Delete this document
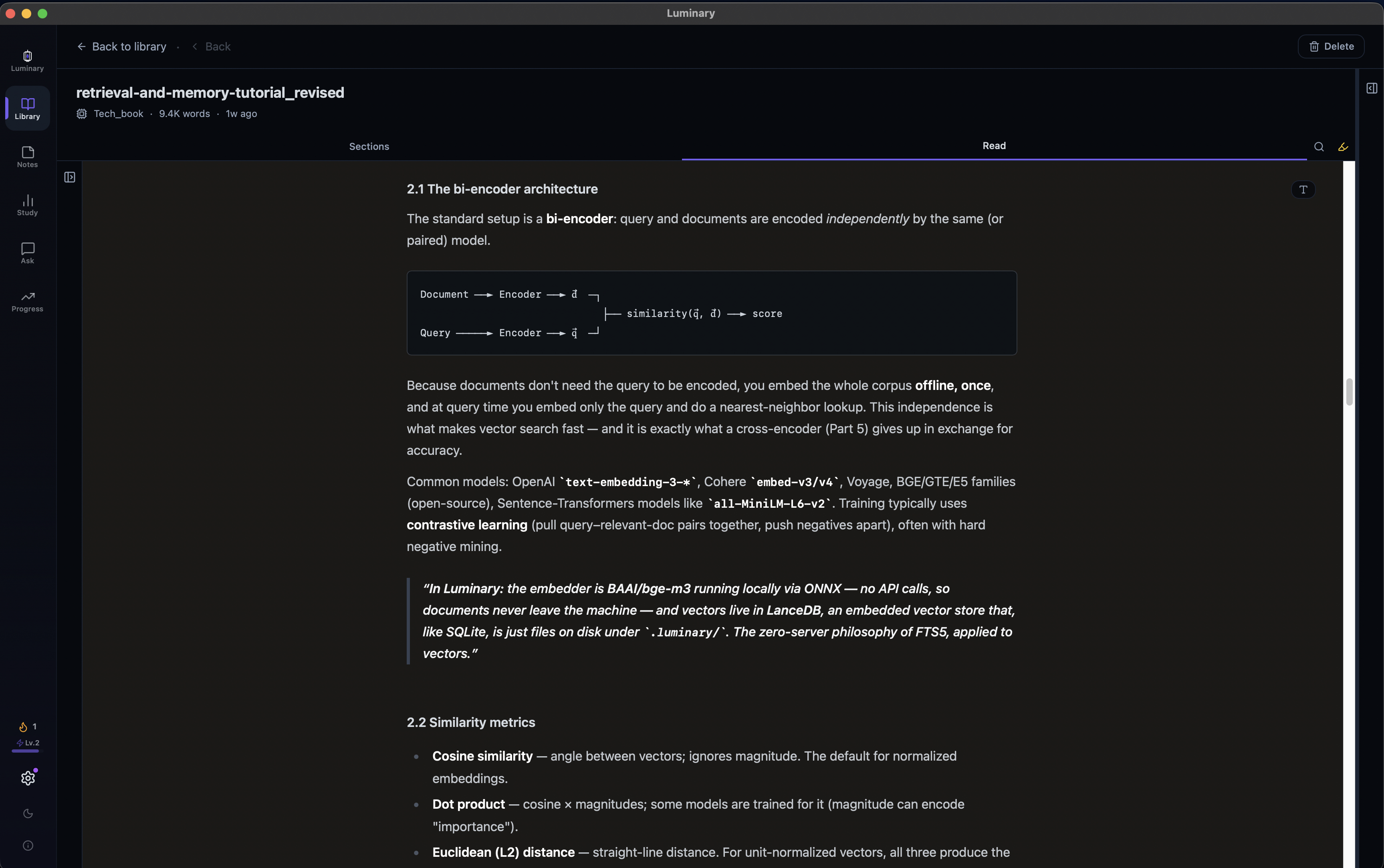This screenshot has width=1384, height=868. click(1331, 46)
